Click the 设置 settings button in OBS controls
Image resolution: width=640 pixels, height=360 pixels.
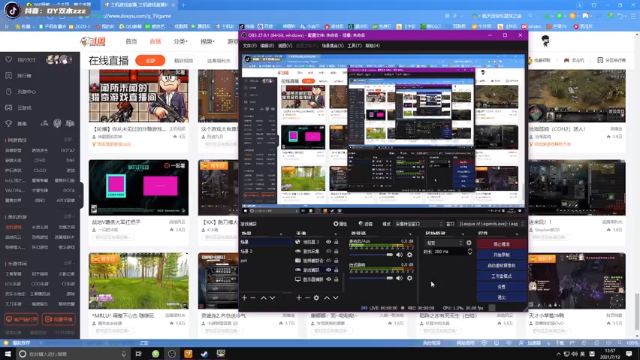point(502,287)
